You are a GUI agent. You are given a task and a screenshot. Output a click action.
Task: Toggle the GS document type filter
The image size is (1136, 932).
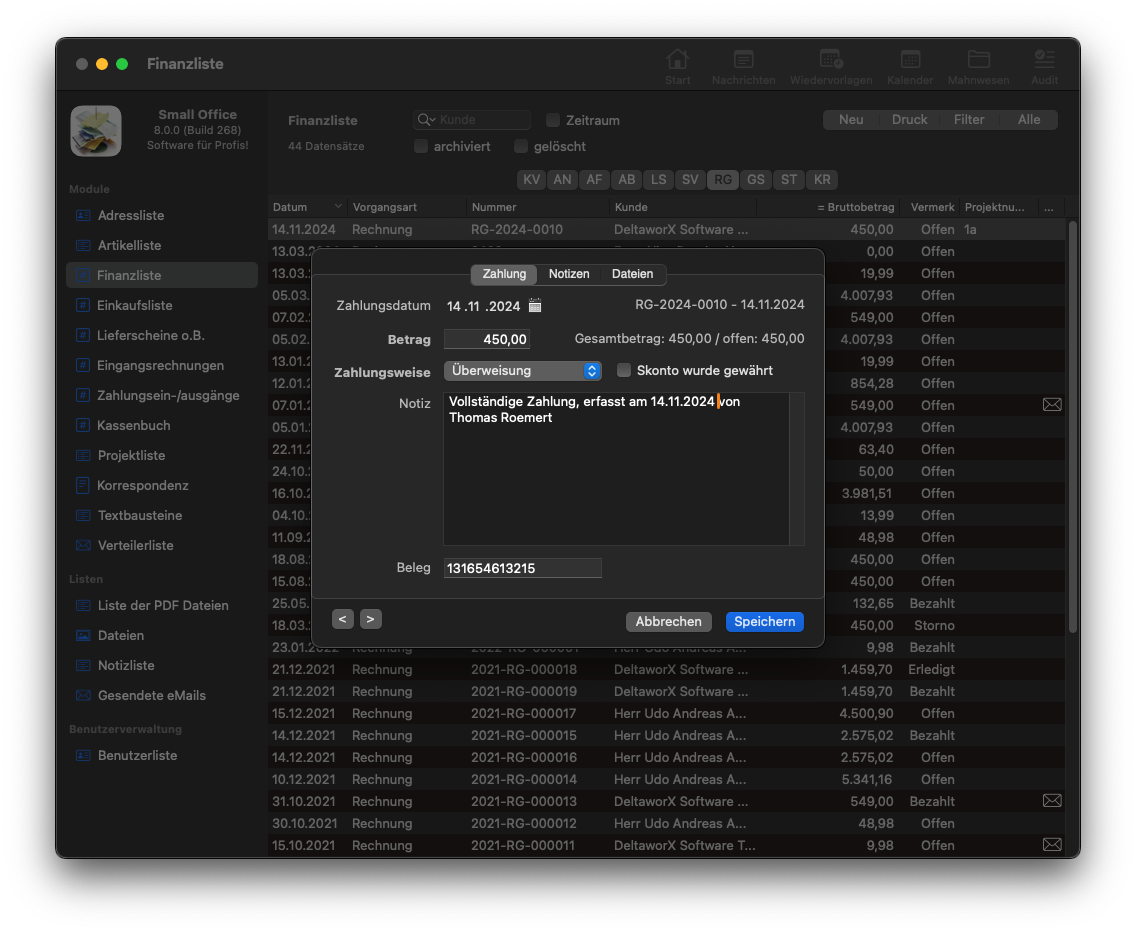tap(756, 180)
